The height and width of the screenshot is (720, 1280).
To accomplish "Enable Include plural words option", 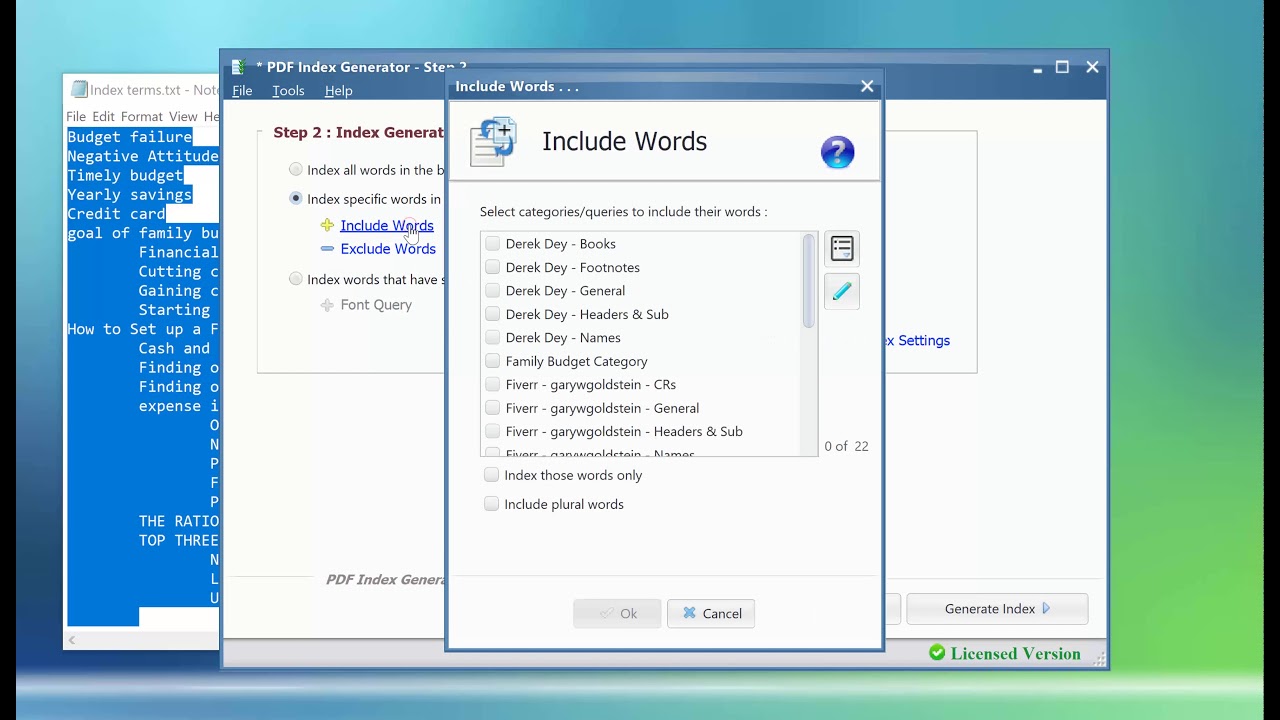I will click(x=491, y=504).
